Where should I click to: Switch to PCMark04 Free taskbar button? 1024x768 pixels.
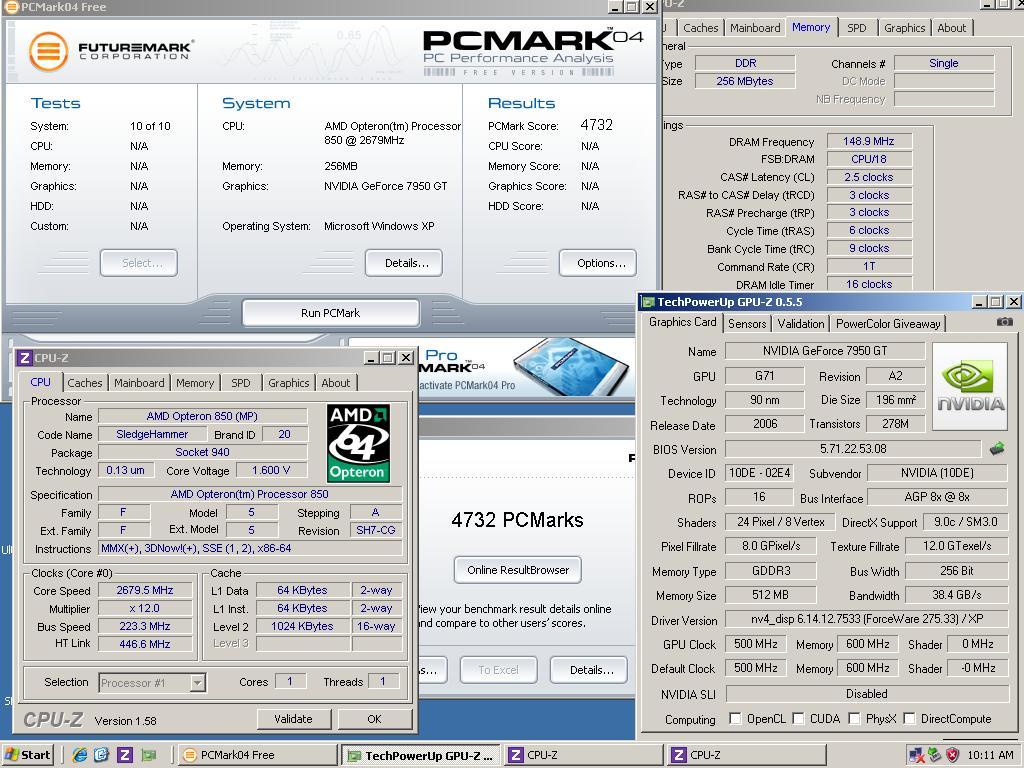(257, 755)
